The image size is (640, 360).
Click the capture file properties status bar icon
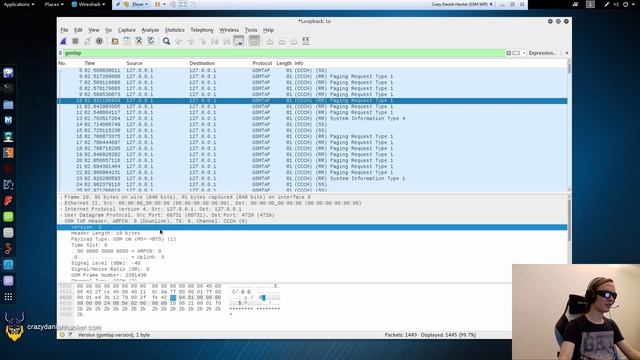tap(70, 335)
